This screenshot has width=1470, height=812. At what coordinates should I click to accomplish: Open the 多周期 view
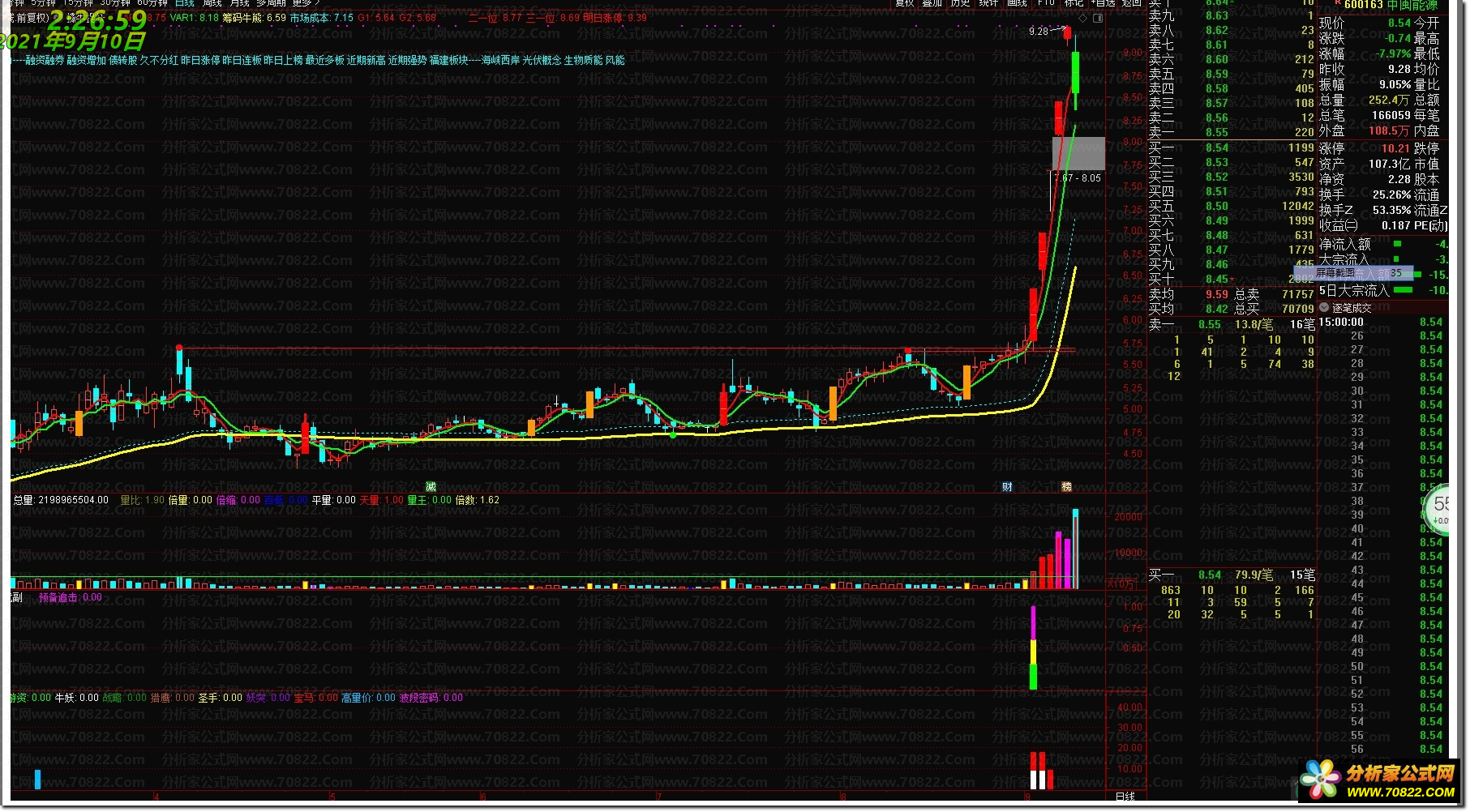pos(272,3)
